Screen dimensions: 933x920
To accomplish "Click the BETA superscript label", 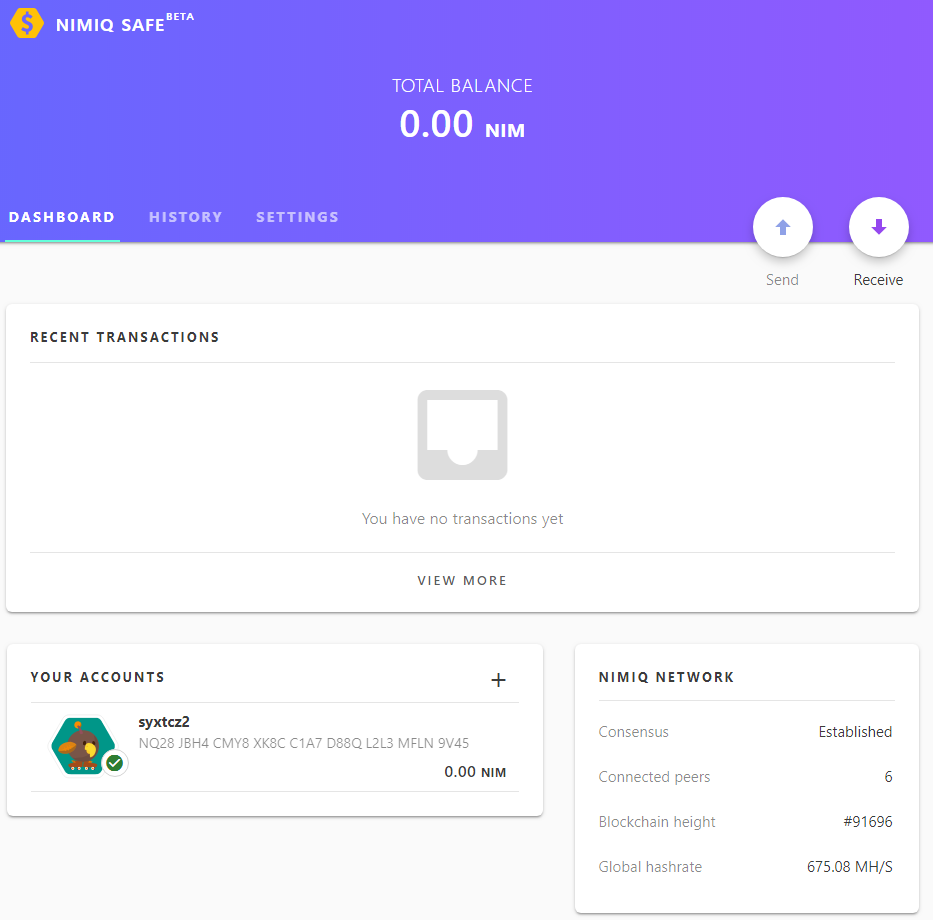I will 180,17.
